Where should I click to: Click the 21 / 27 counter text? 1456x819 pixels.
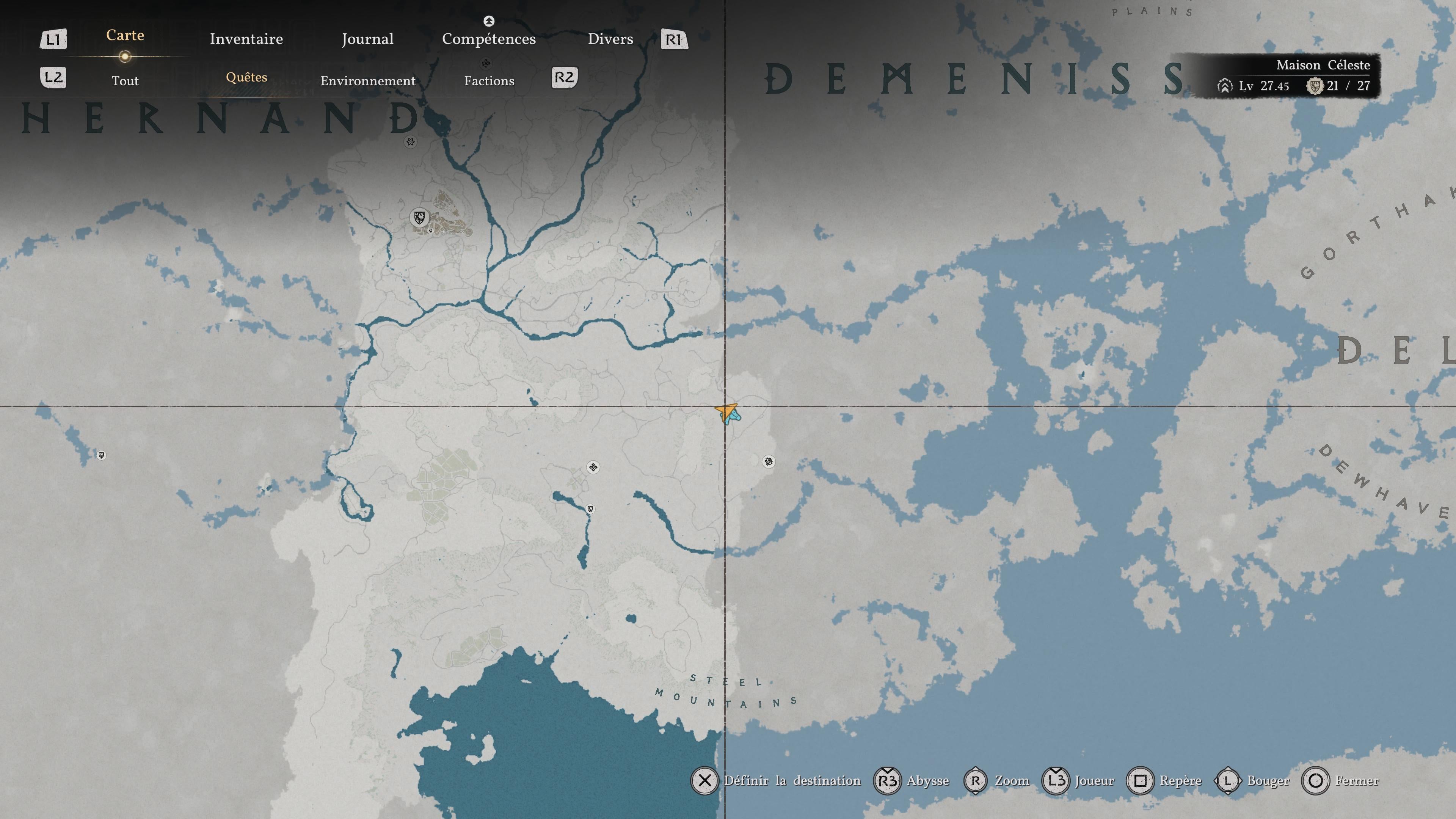(1349, 86)
